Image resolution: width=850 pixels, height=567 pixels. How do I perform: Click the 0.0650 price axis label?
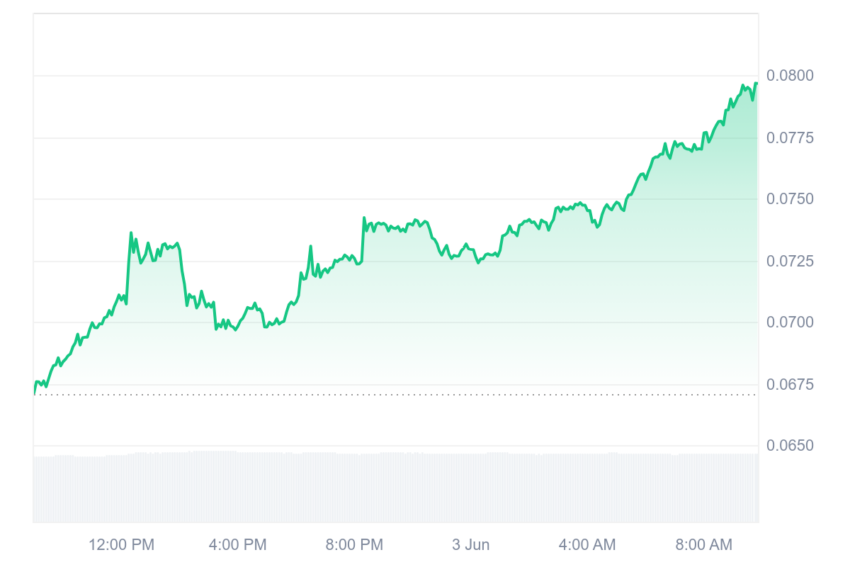790,446
